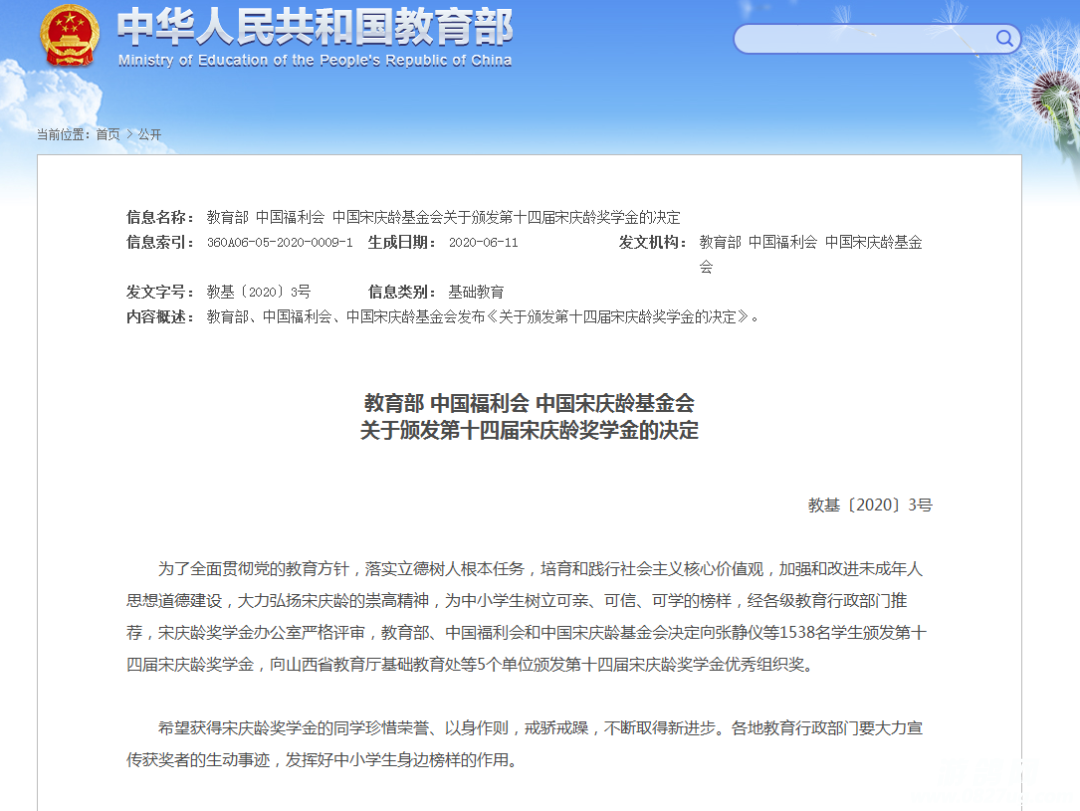The height and width of the screenshot is (811, 1080).
Task: Select the category value 基础教育
Action: (476, 292)
